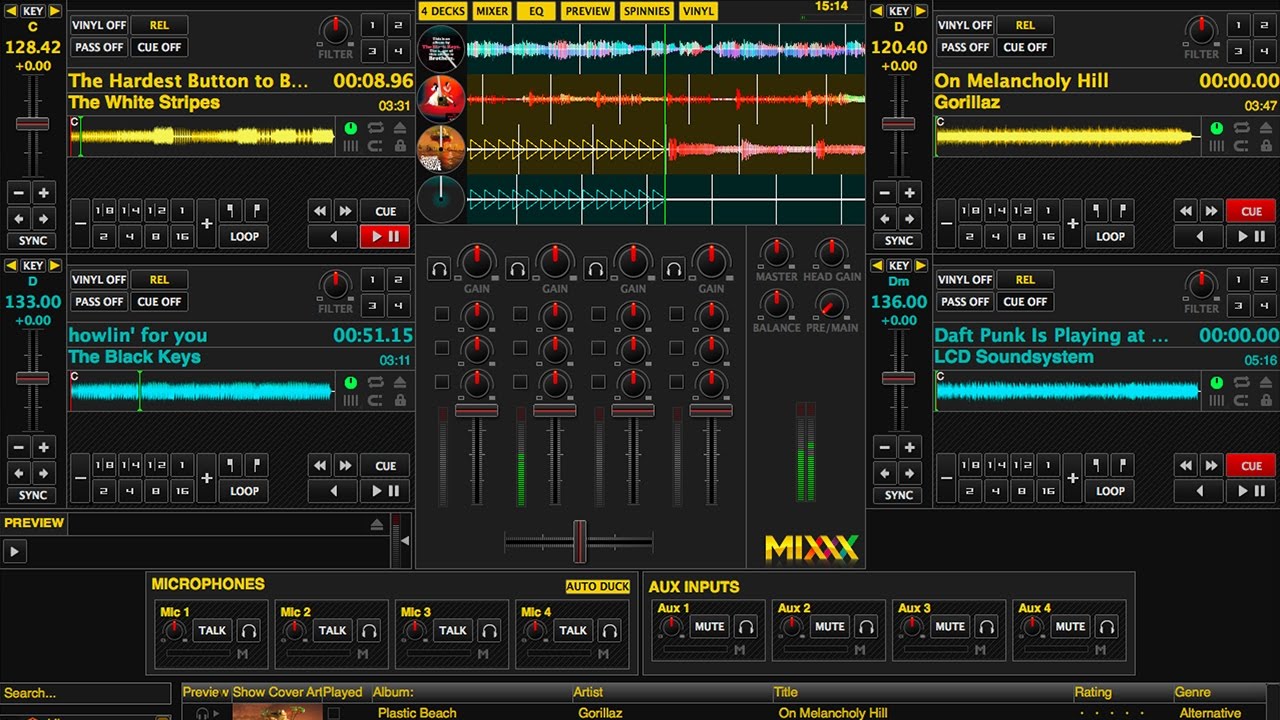The height and width of the screenshot is (720, 1280).
Task: Fast-forward The White Stripes track
Action: 345,211
